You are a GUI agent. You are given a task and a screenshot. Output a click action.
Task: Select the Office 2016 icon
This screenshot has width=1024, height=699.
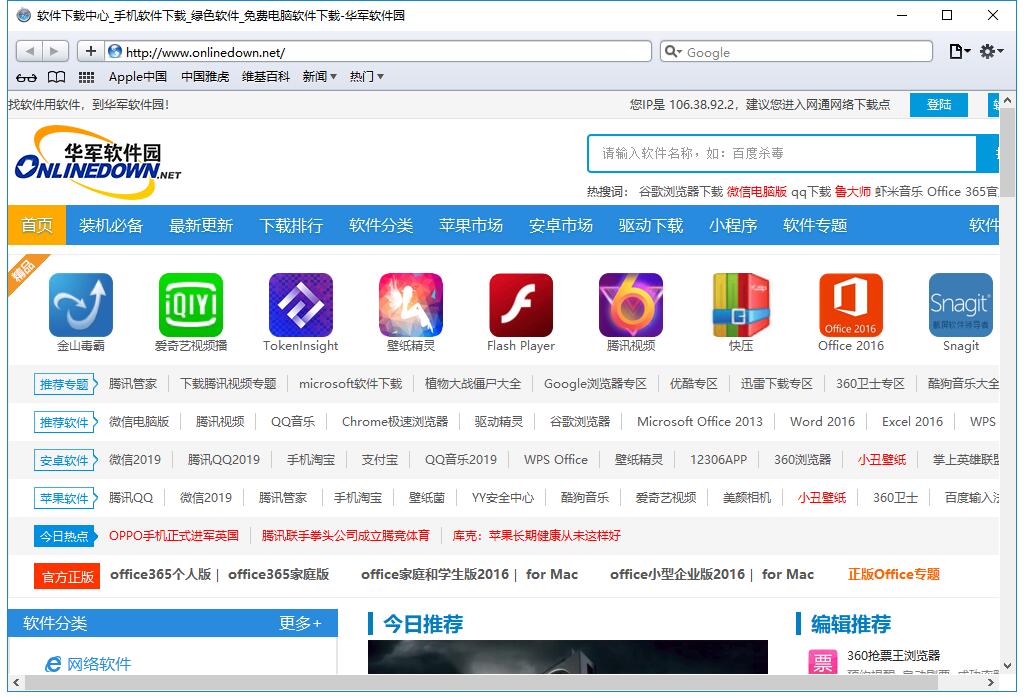(850, 305)
